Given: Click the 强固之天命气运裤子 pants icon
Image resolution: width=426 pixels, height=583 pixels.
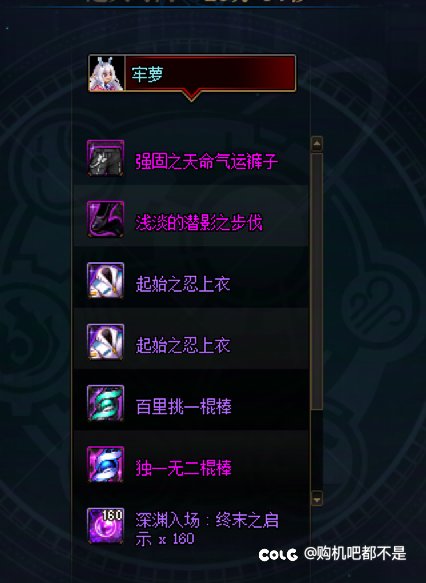Looking at the screenshot, I should point(105,158).
